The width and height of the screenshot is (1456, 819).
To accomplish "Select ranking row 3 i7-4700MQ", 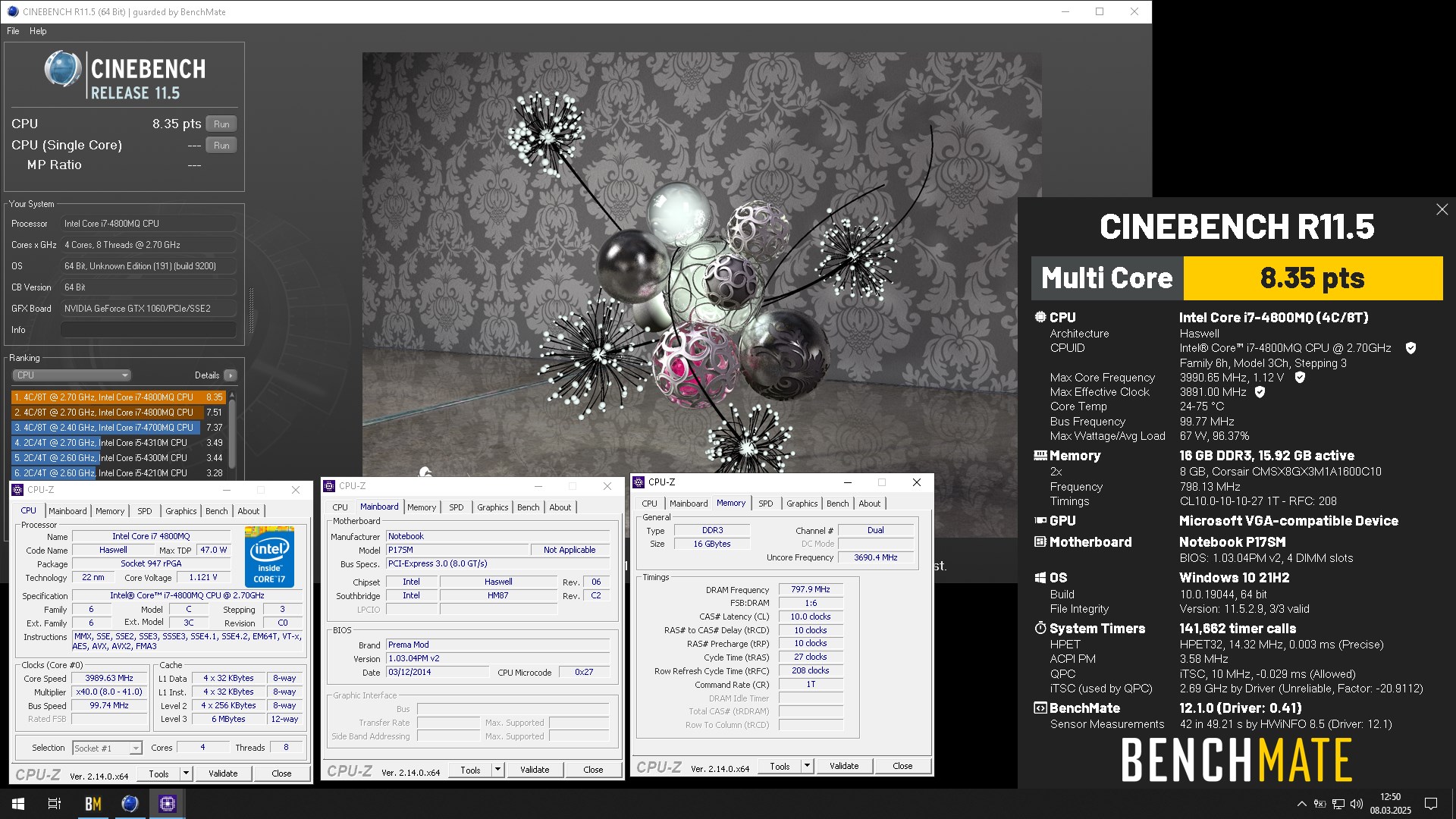I will [118, 428].
